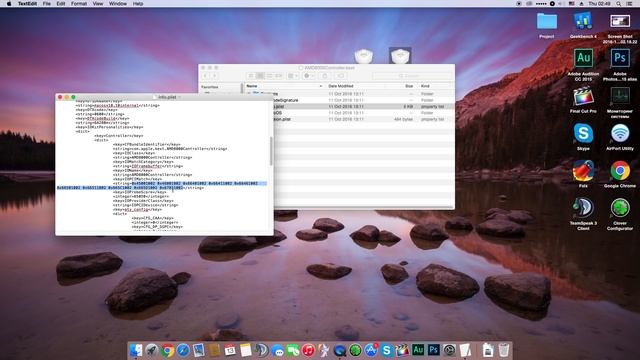Click Finder share button

(x=325, y=76)
